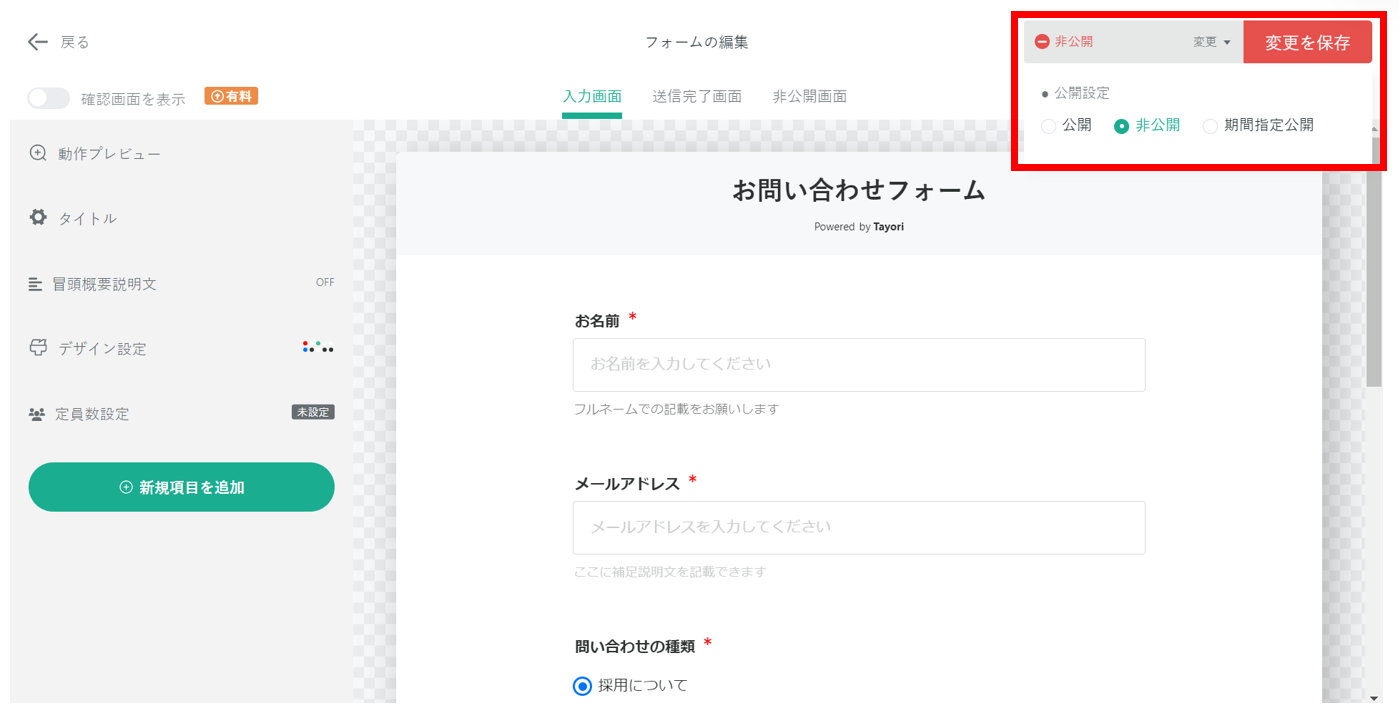Click the gear icon beside タイトル
The width and height of the screenshot is (1399, 720).
(38, 217)
